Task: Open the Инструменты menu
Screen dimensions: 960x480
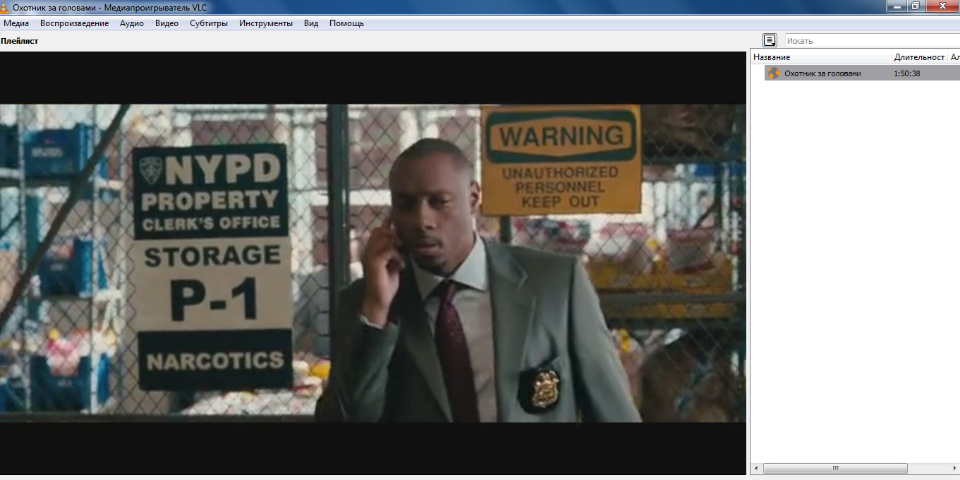Action: pyautogui.click(x=266, y=23)
